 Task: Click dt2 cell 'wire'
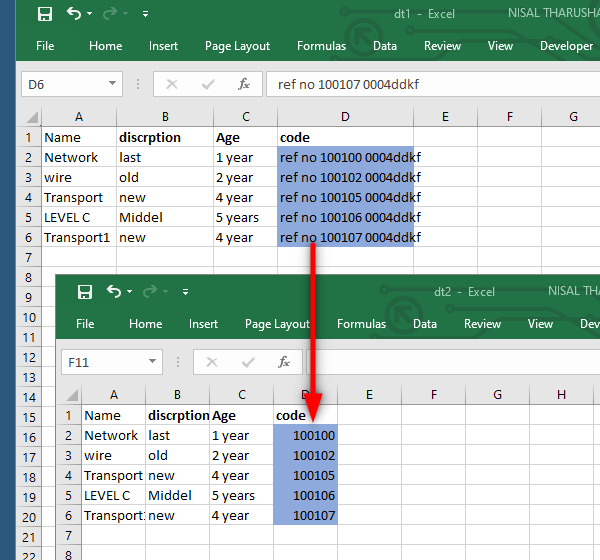[x=114, y=456]
